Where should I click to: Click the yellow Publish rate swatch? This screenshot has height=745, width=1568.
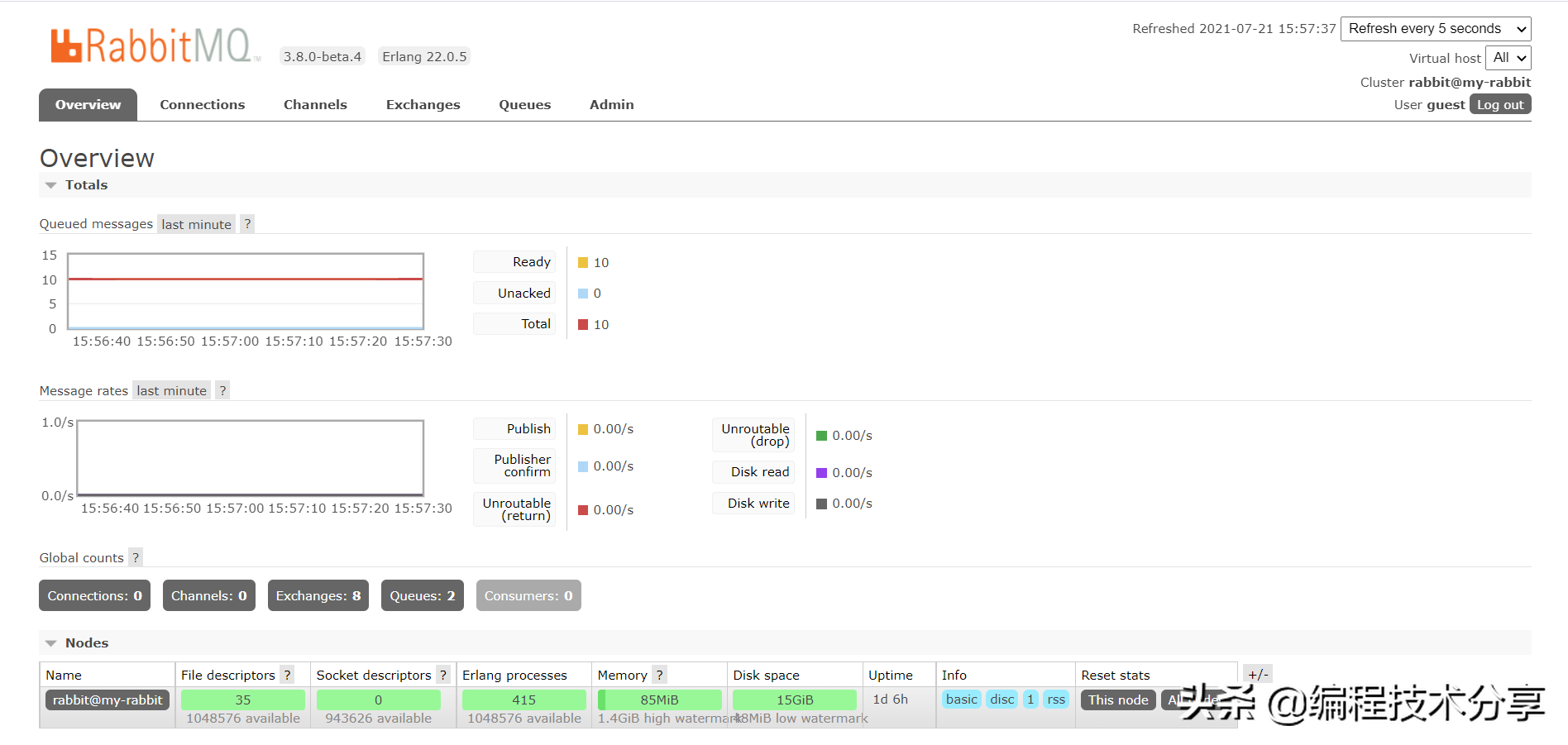pos(583,429)
